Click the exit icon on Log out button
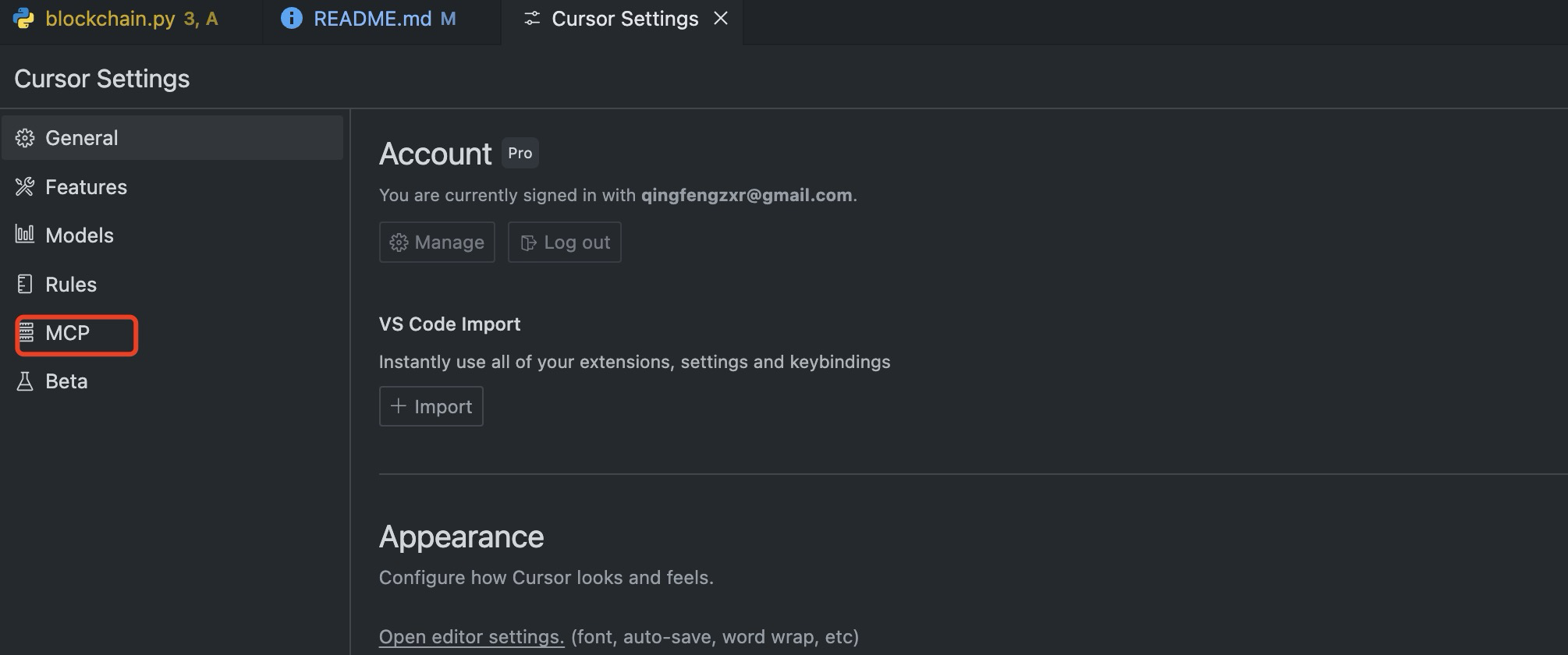Viewport: 1568px width, 655px height. click(x=528, y=243)
